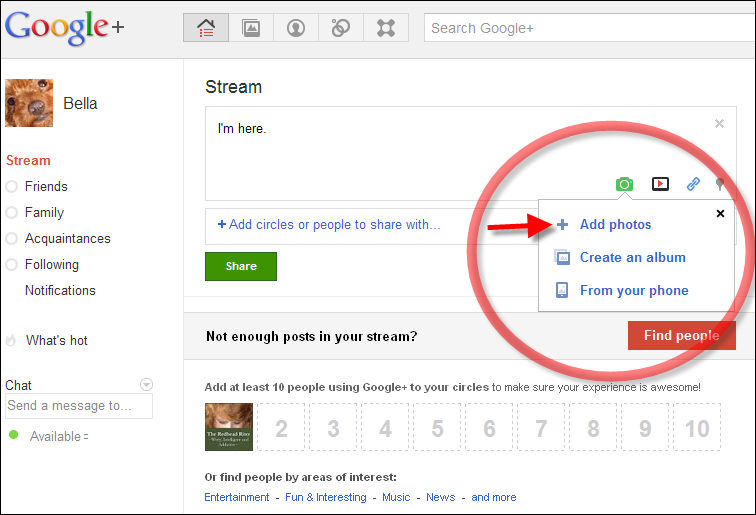Click the and more link
Screen dimensions: 756x515
(x=494, y=497)
